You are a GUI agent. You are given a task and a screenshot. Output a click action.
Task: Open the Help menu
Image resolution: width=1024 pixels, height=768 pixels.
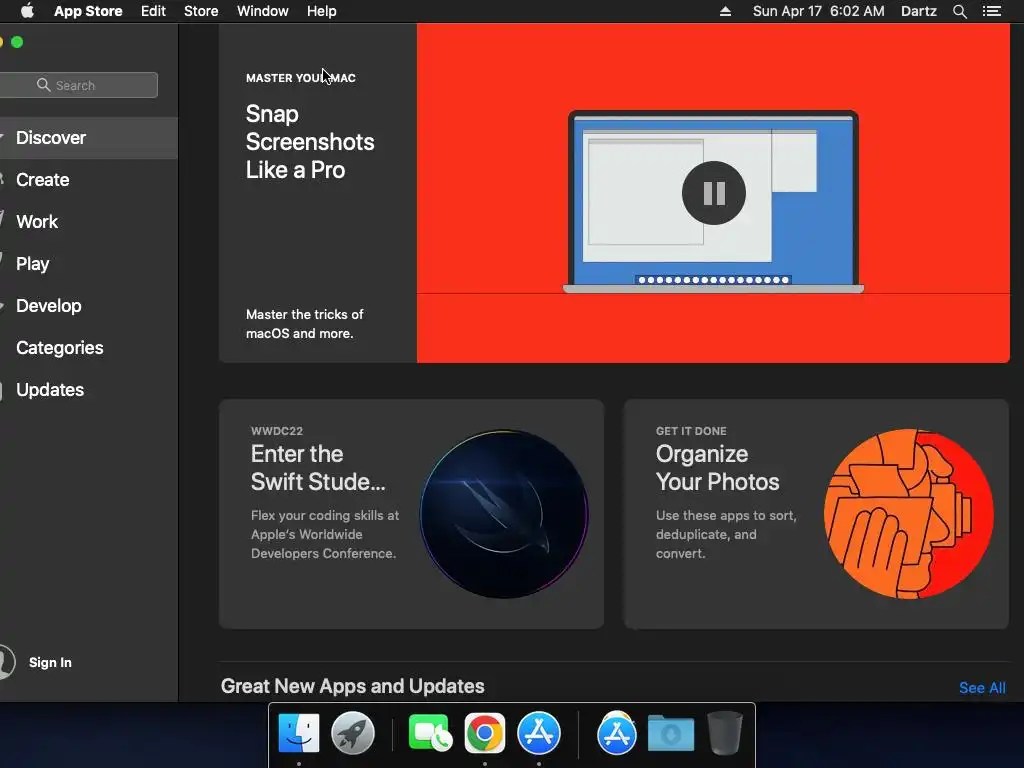321,11
